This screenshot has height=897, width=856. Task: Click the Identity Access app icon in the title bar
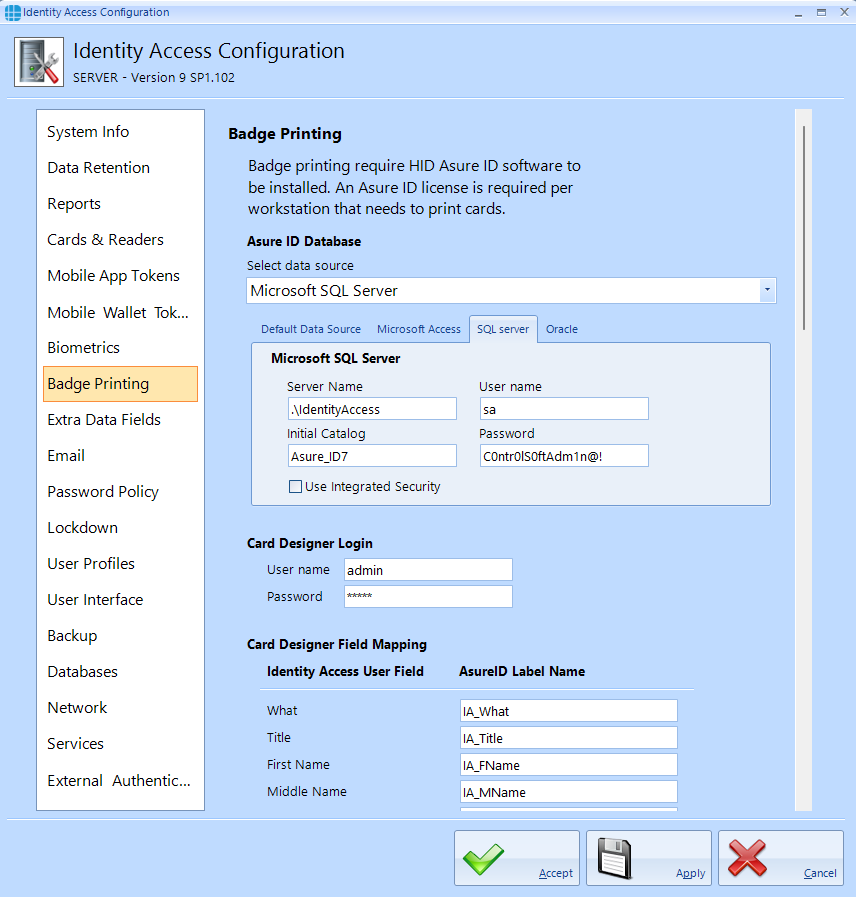point(12,12)
